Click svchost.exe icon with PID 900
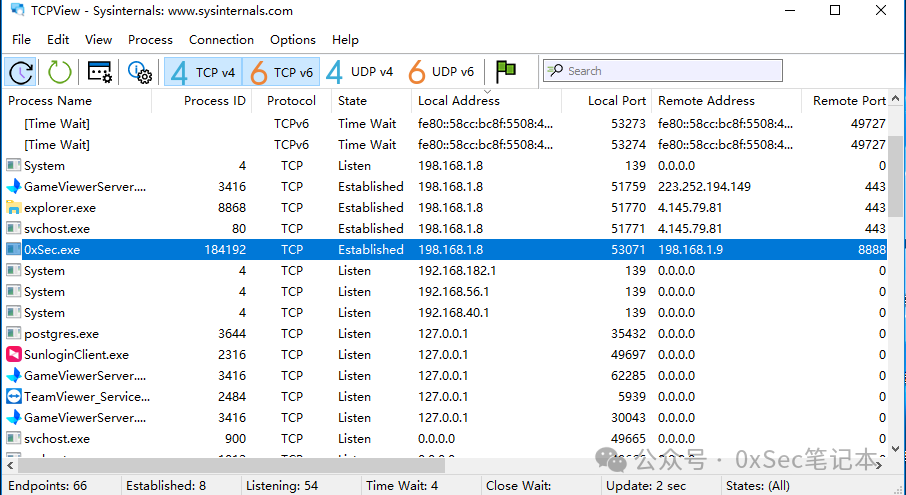This screenshot has width=906, height=495. click(x=13, y=438)
